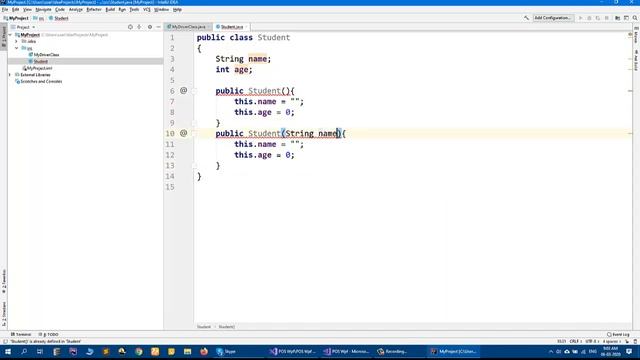The width and height of the screenshot is (640, 360).
Task: Select Student class in project tree
Action: [40, 61]
